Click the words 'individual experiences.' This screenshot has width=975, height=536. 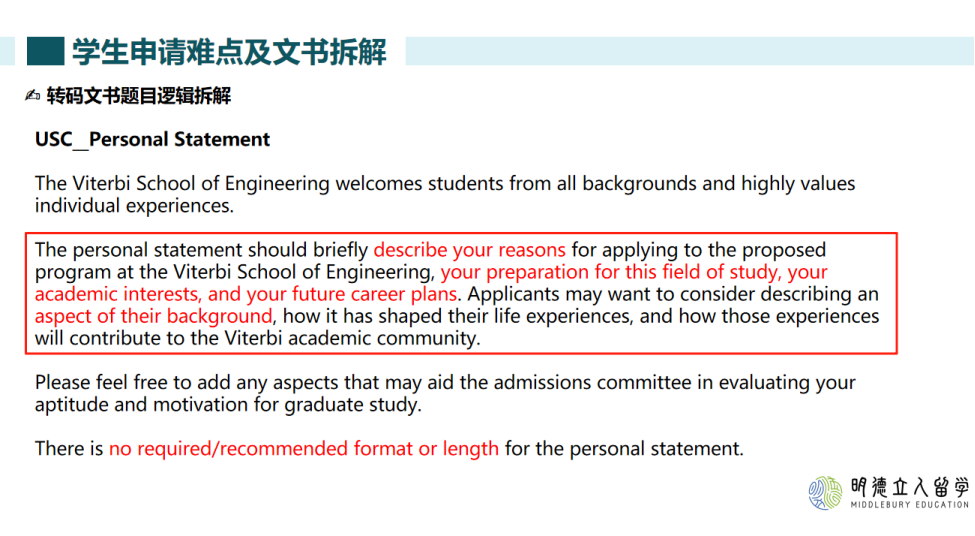click(x=134, y=206)
